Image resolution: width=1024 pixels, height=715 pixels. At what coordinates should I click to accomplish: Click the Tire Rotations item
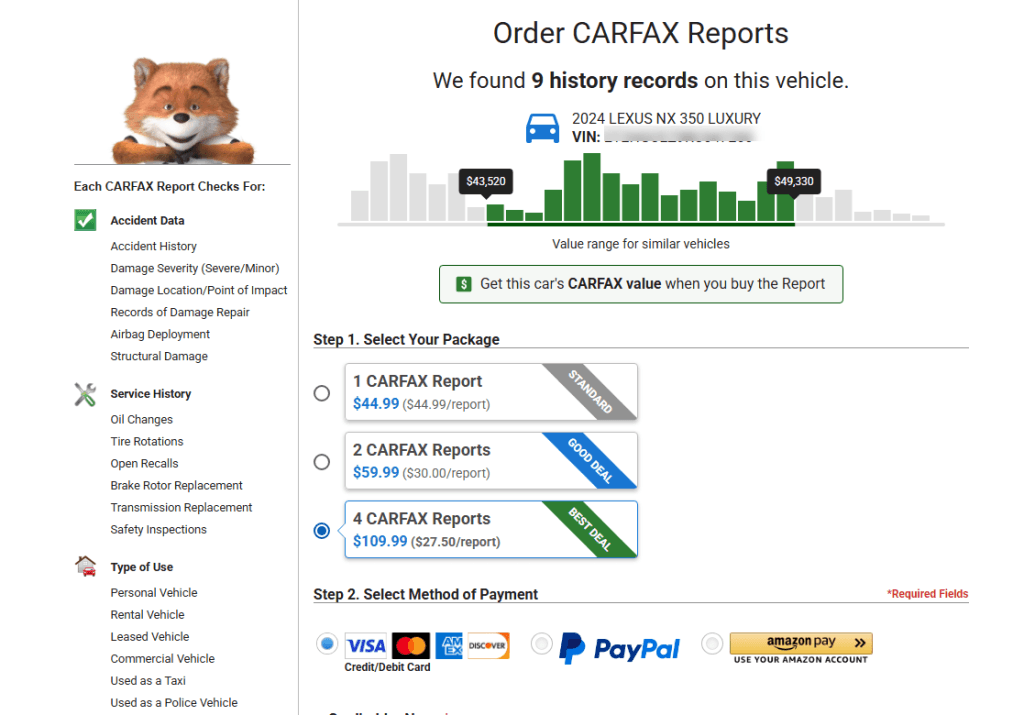(x=147, y=441)
